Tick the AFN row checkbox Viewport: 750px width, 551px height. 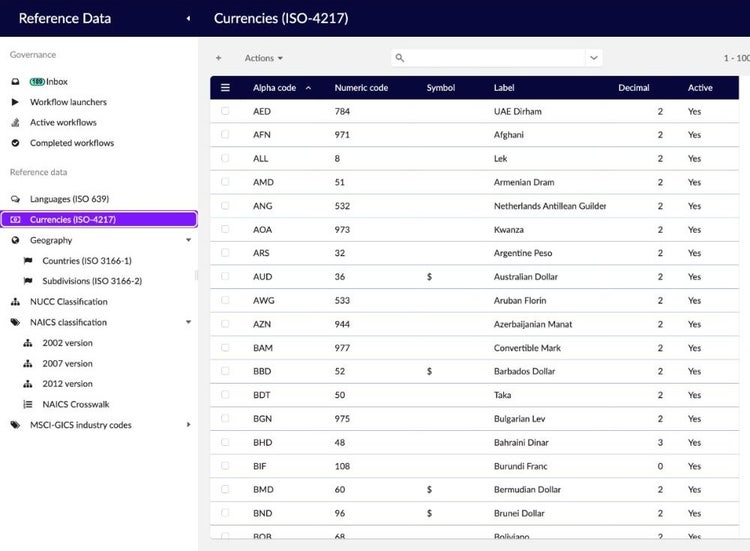225,134
